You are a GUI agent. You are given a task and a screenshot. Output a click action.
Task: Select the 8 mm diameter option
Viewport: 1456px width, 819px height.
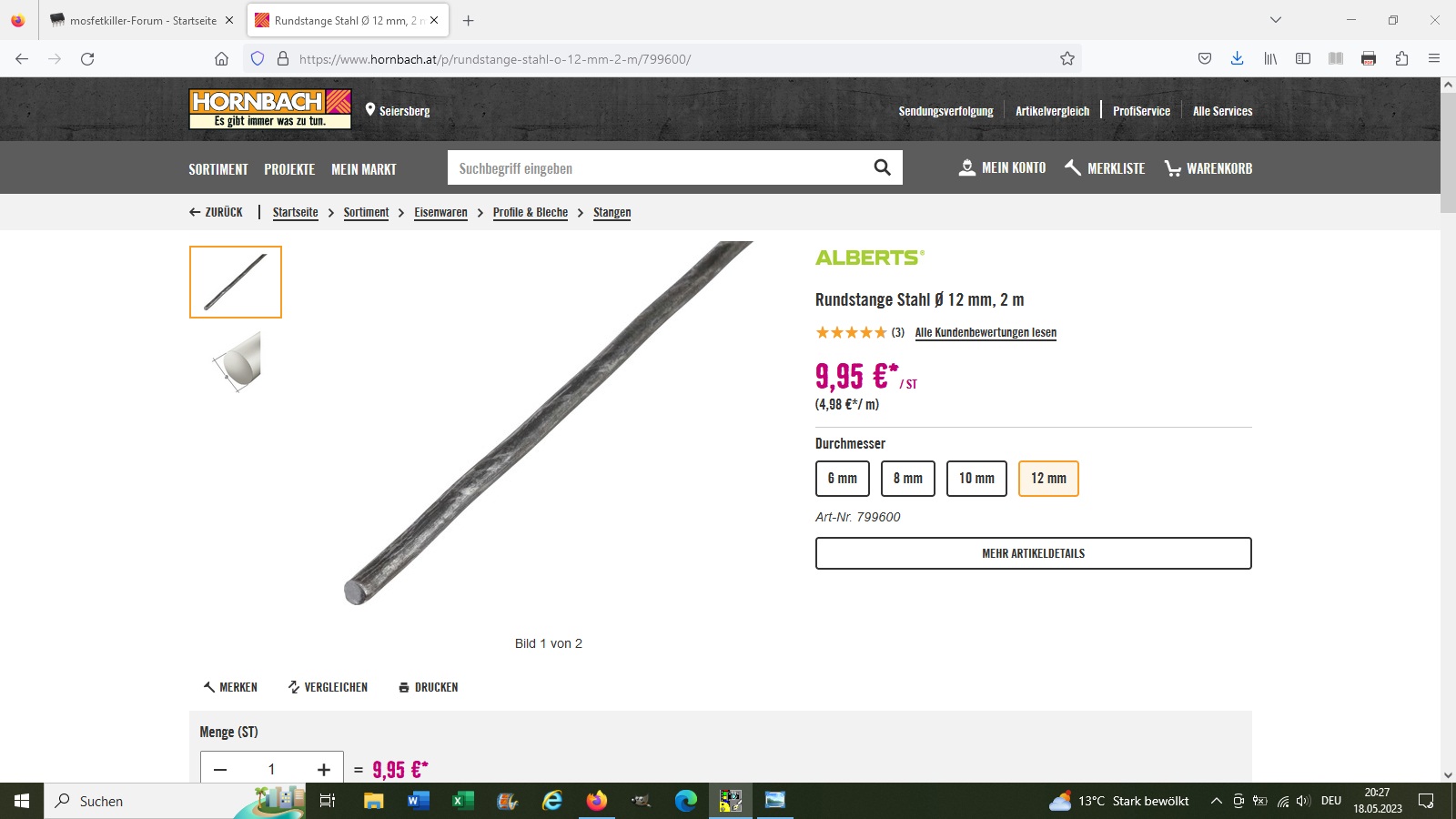coord(908,479)
